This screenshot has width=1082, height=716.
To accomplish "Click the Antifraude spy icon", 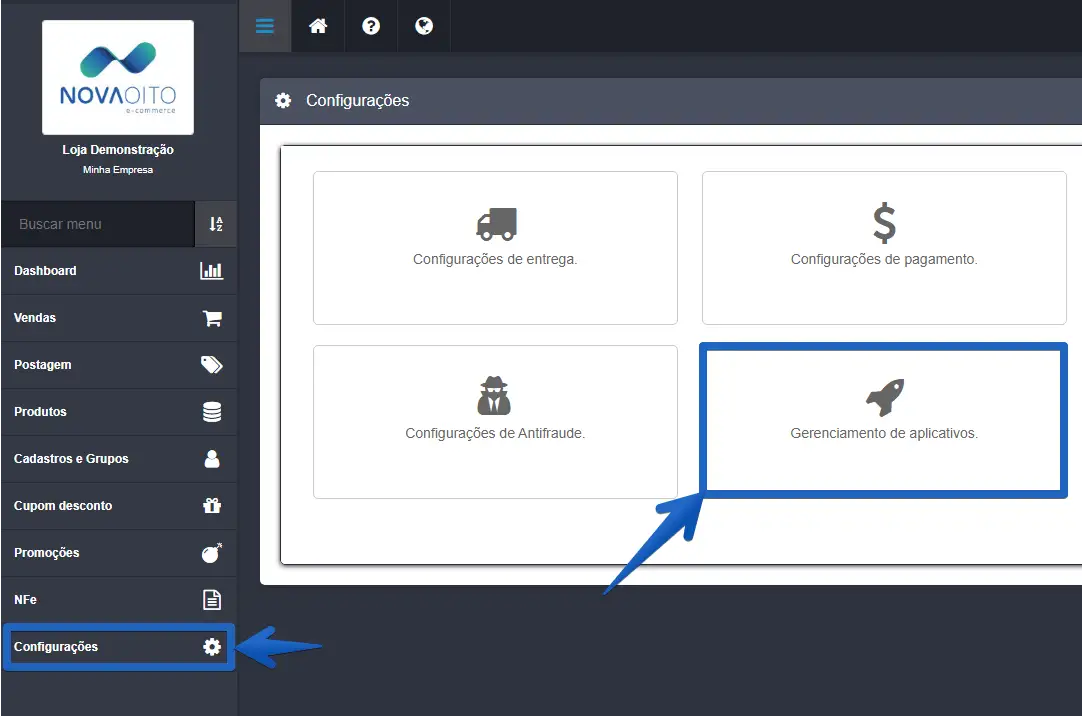I will (x=494, y=396).
